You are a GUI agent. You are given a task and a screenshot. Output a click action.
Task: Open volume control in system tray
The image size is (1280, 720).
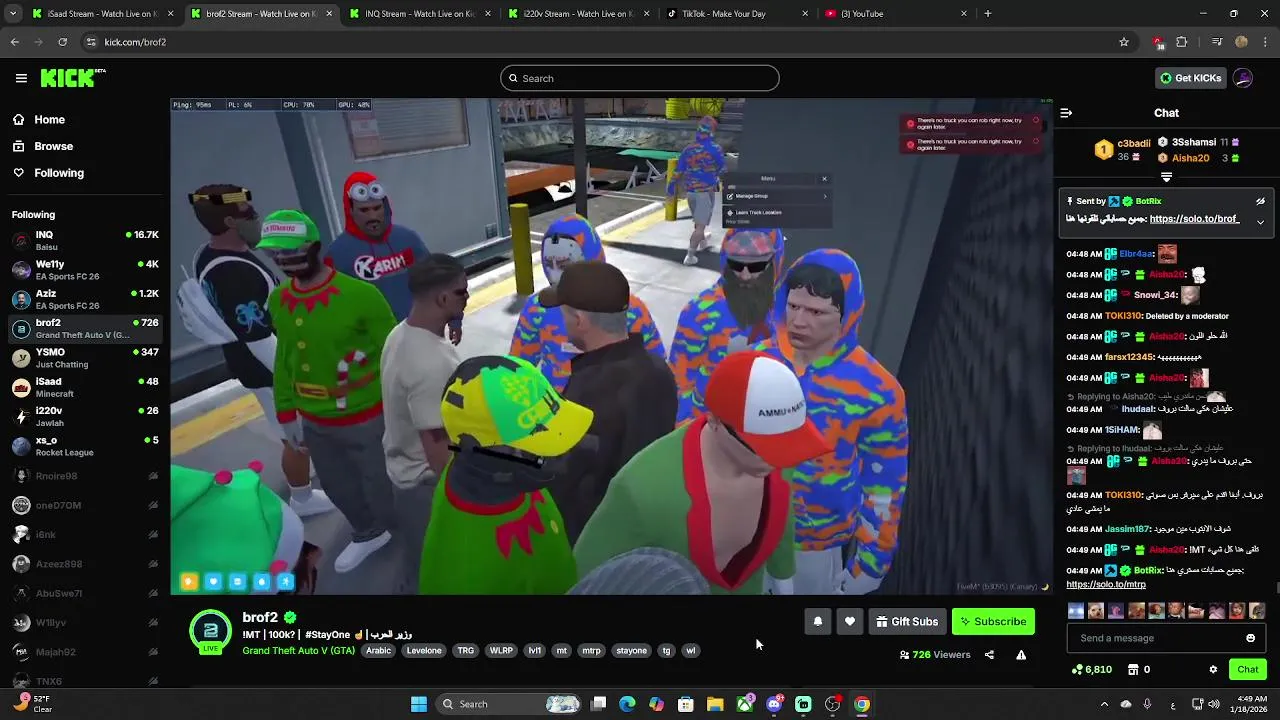(x=1214, y=704)
